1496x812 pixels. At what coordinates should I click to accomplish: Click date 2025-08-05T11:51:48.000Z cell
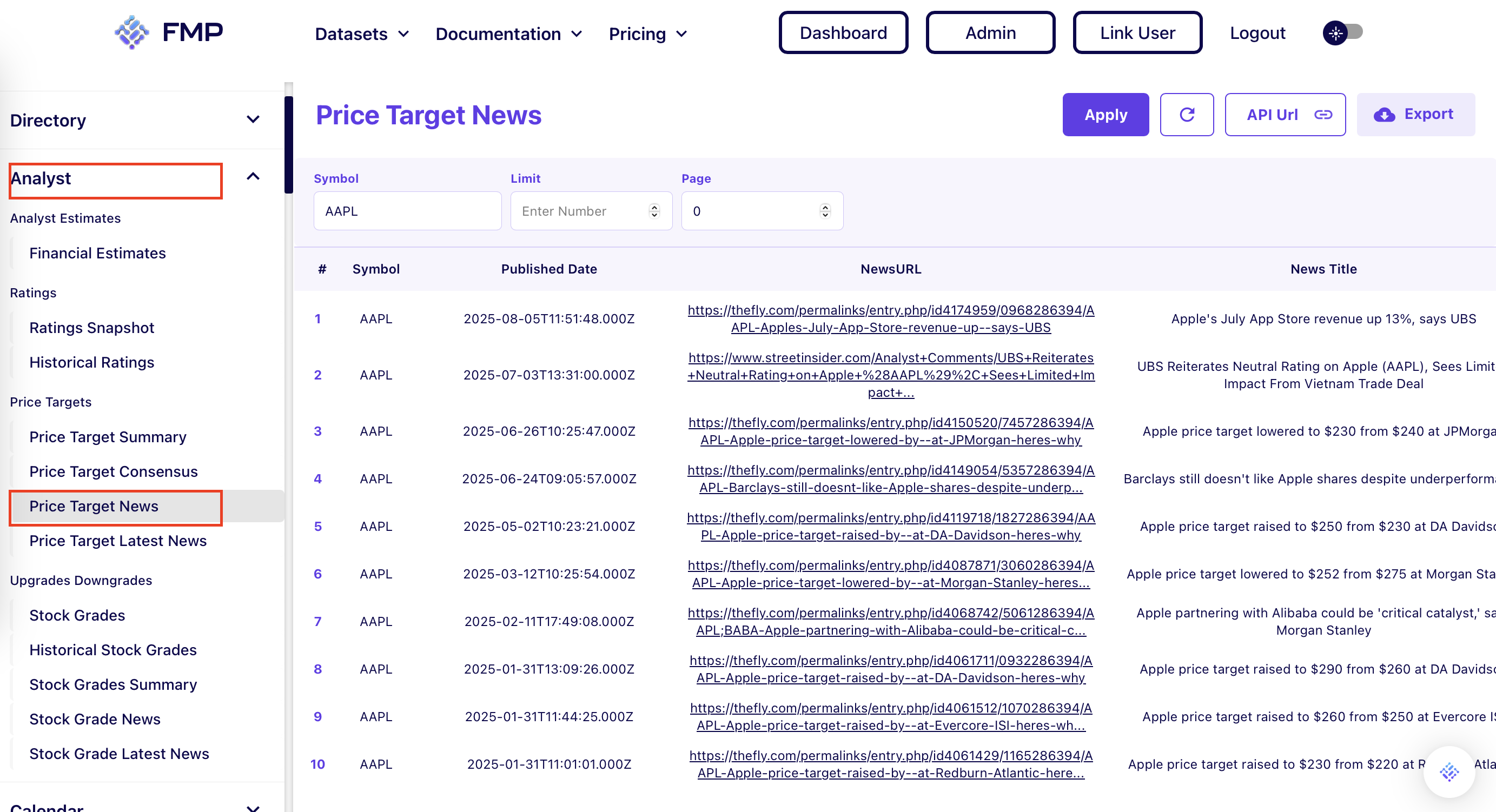pyautogui.click(x=549, y=318)
